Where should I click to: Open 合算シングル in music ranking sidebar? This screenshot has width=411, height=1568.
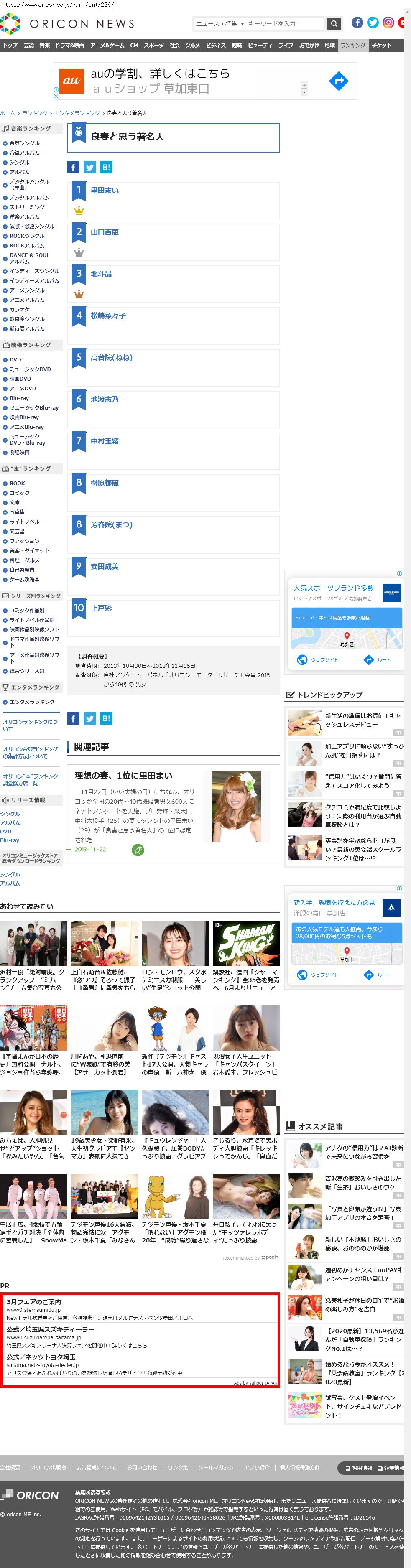pos(24,143)
